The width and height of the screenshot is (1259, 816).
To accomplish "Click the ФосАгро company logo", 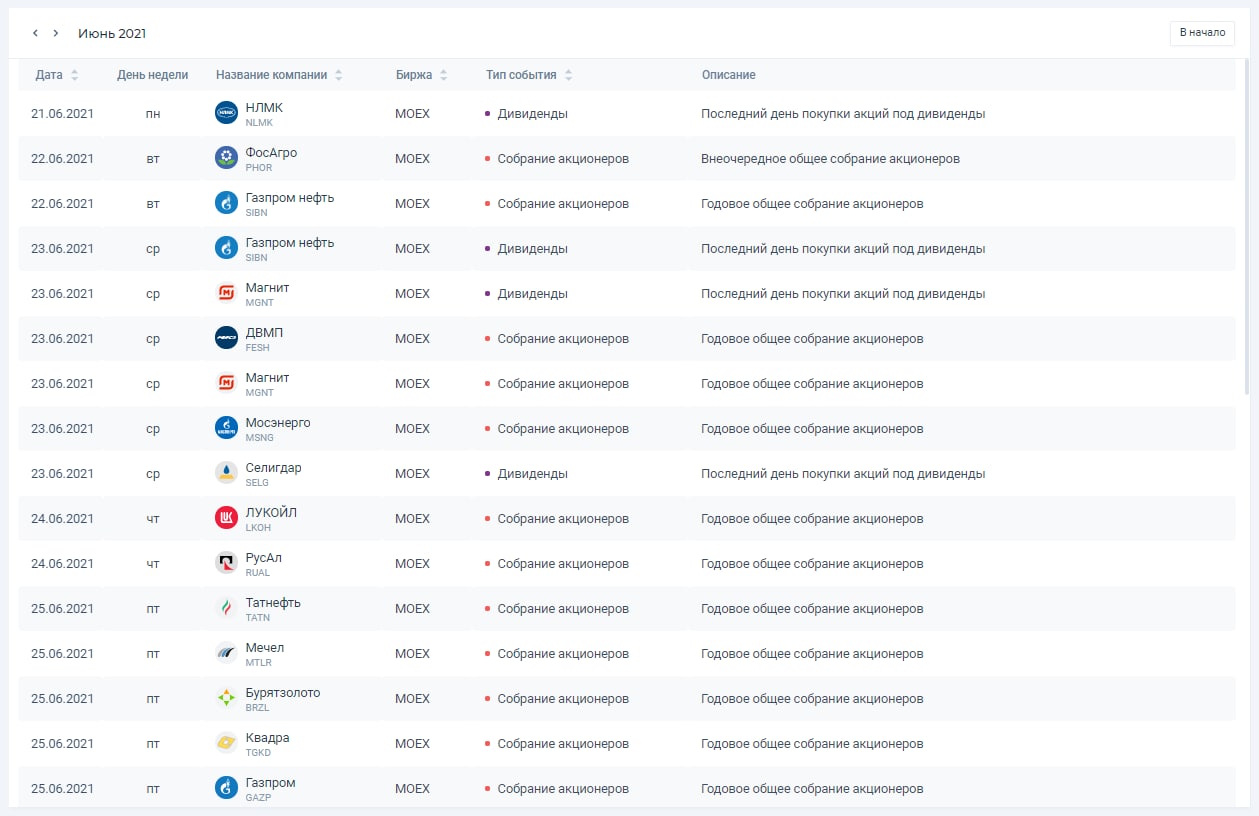I will click(226, 158).
